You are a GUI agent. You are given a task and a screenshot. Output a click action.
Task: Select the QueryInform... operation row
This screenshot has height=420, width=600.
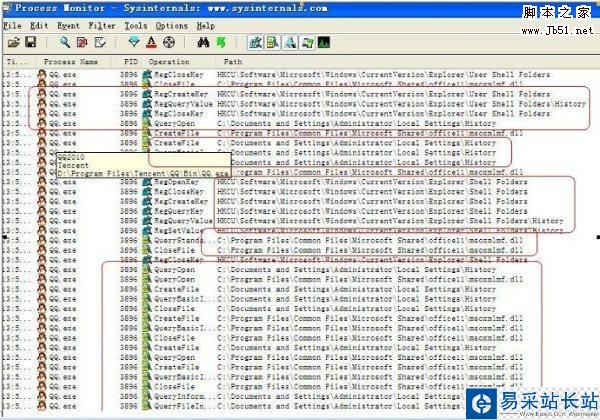click(300, 396)
